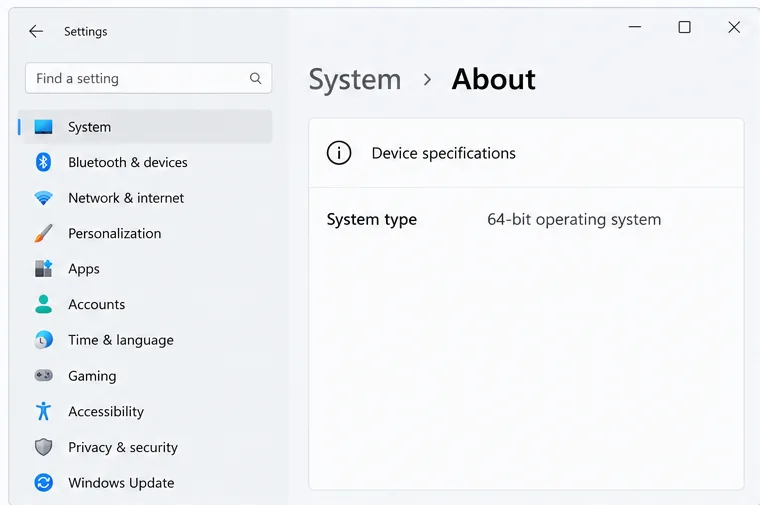Click the info icon beside Device specifications
This screenshot has height=505, width=760.
coord(339,153)
